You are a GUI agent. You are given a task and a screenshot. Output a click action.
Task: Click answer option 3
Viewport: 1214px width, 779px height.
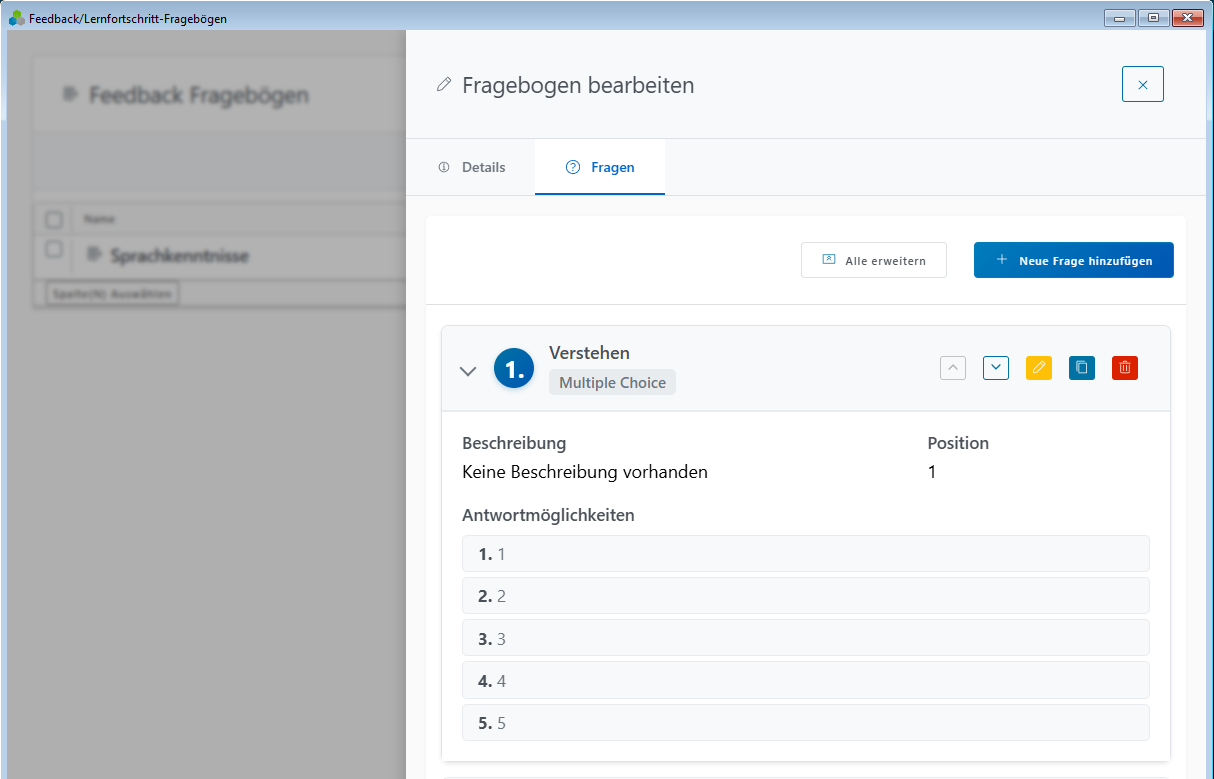(x=806, y=638)
